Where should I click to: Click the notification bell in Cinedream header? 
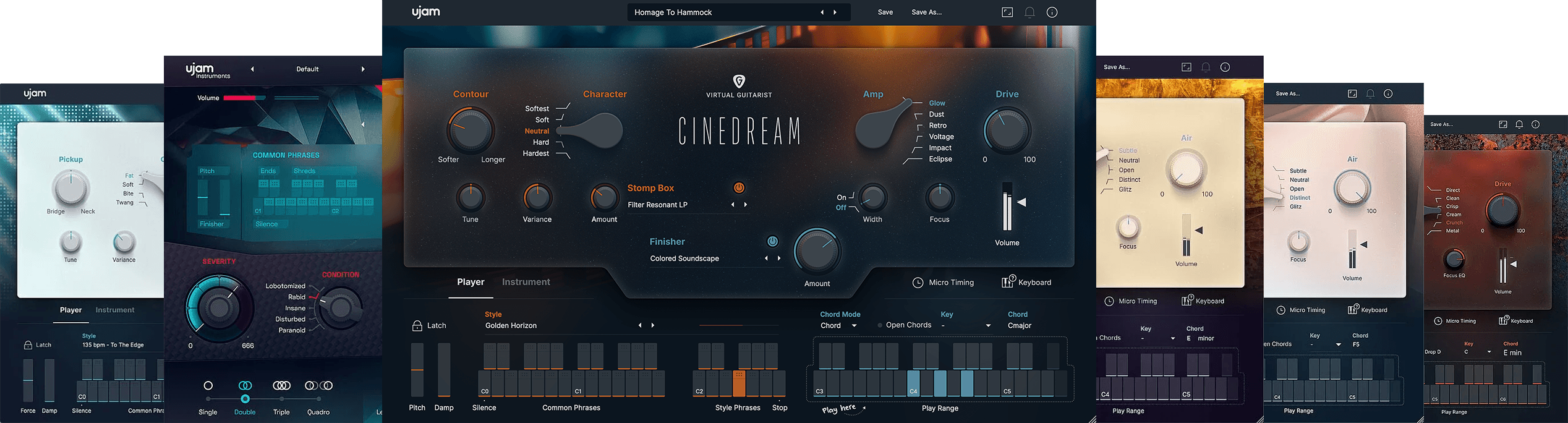1029,12
